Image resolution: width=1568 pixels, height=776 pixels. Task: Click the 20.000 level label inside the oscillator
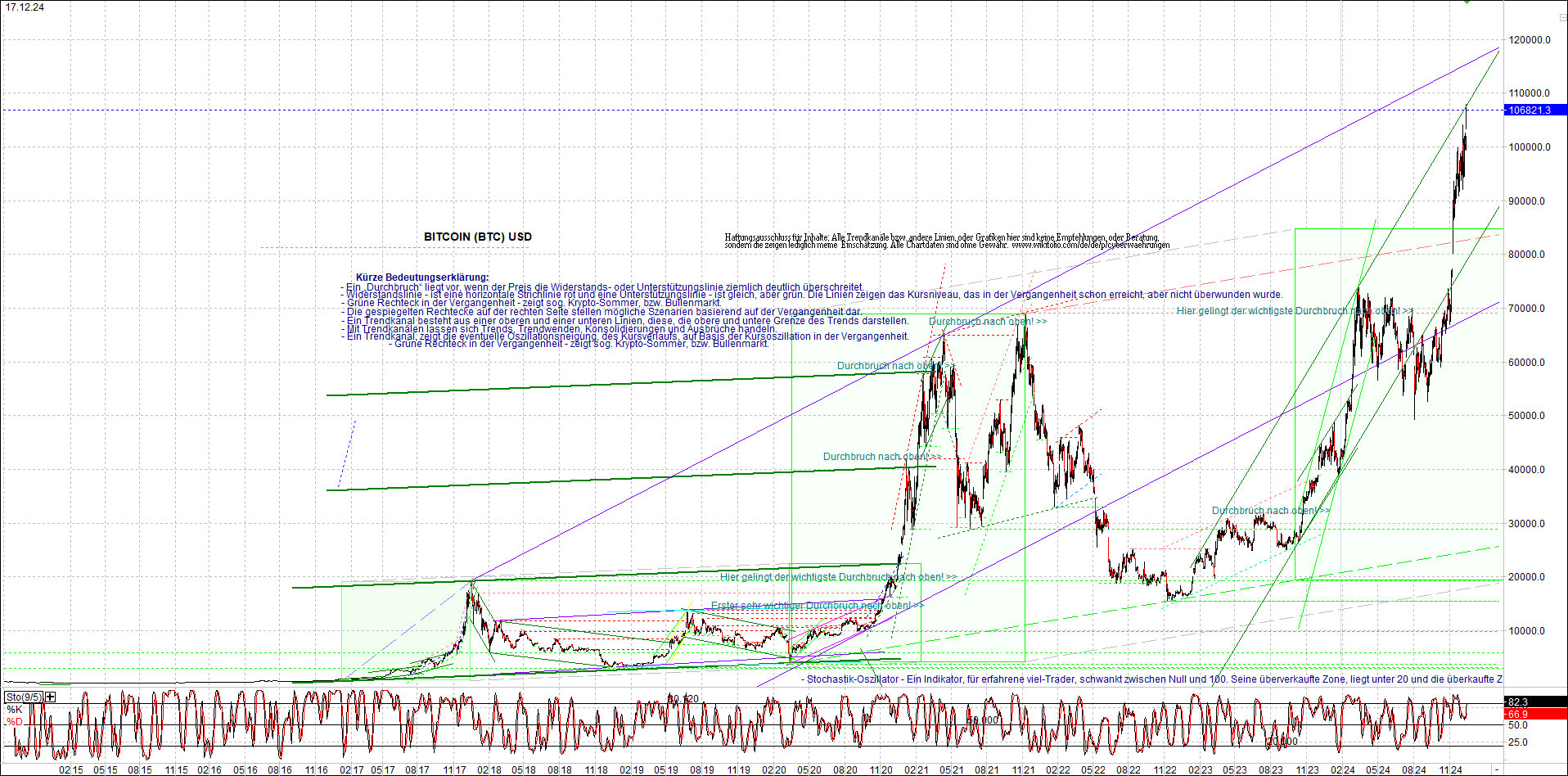point(1282,742)
